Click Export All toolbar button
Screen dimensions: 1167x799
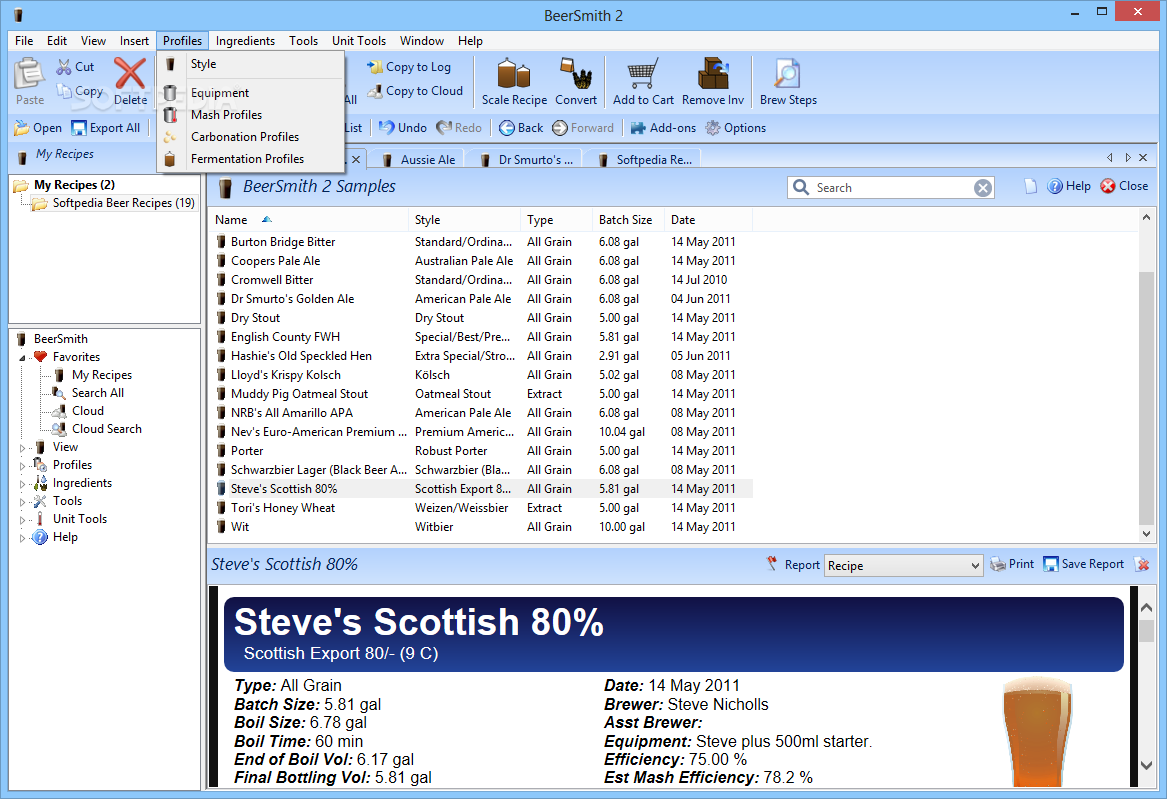tap(106, 128)
